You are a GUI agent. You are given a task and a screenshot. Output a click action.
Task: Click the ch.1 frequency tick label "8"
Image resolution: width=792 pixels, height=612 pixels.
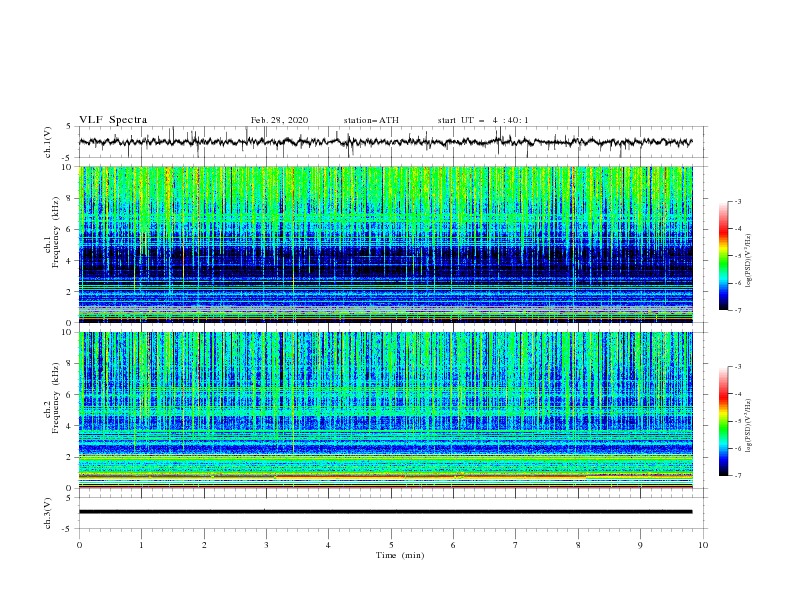tap(70, 198)
